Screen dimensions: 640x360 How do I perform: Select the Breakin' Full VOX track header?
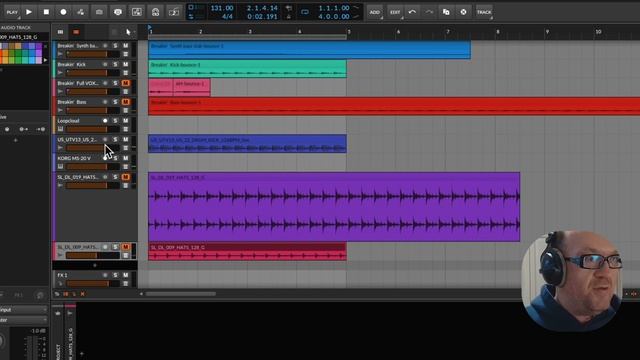(78, 83)
